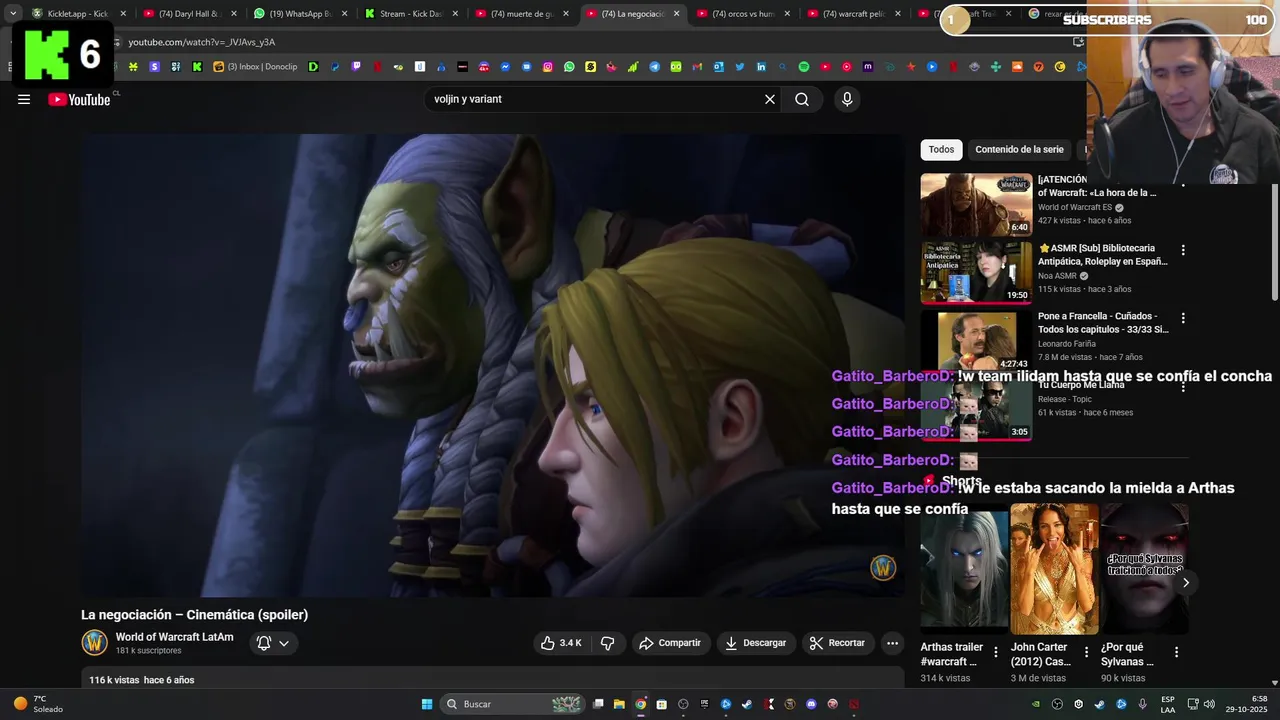Open Steam from the taskbar
This screenshot has height=720, width=1280.
[x=746, y=704]
